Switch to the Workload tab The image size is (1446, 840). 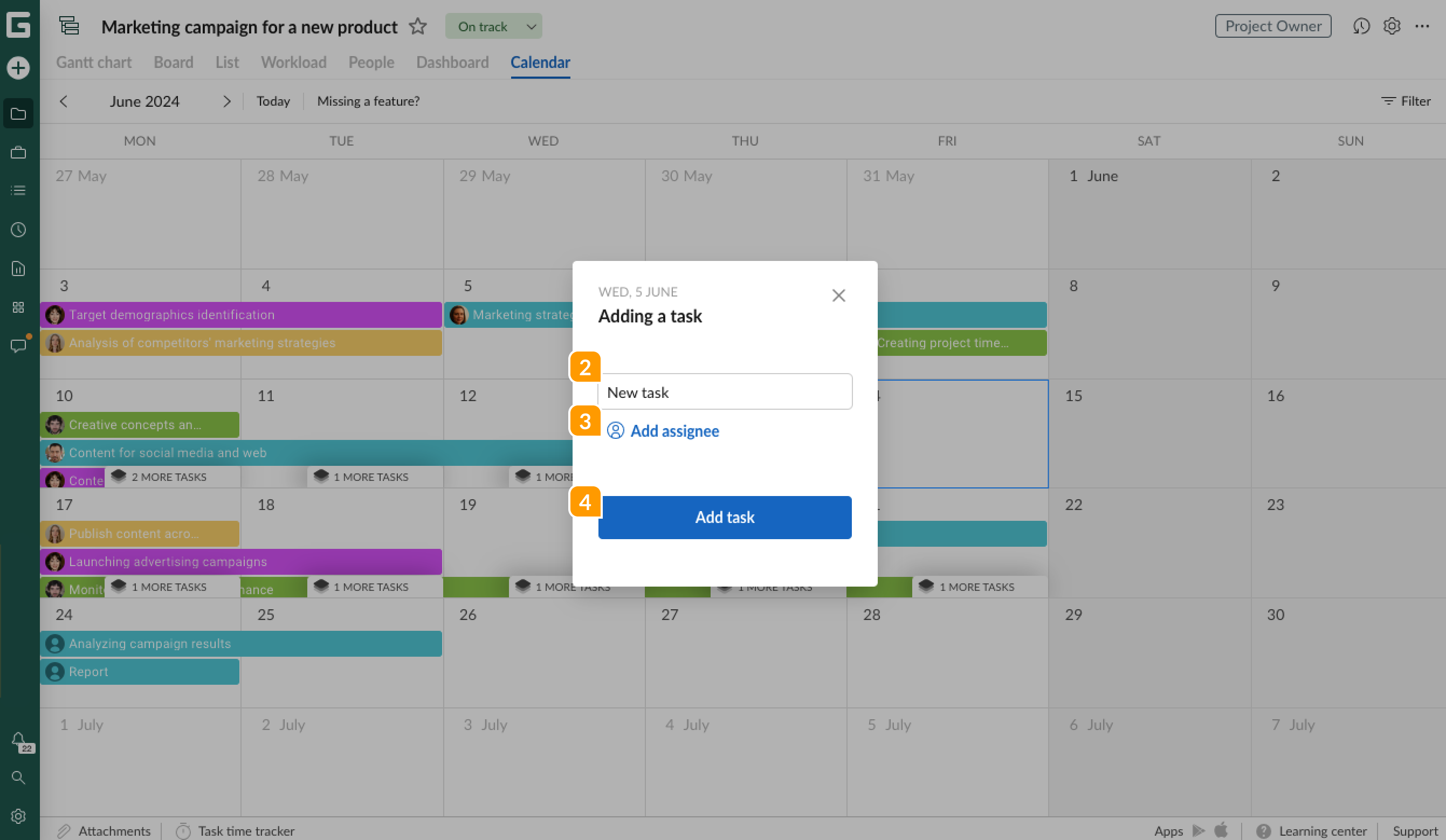(x=293, y=62)
